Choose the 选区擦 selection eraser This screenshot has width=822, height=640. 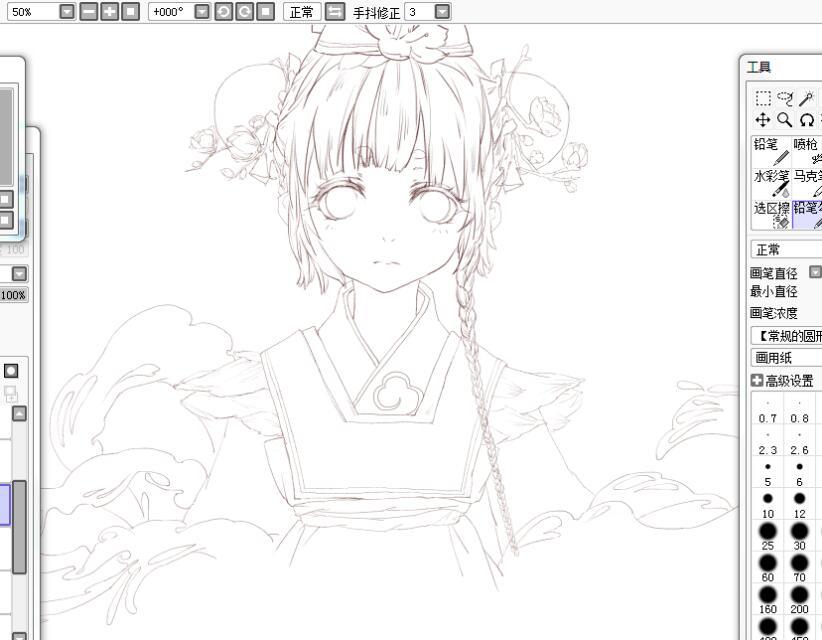pyautogui.click(x=771, y=214)
